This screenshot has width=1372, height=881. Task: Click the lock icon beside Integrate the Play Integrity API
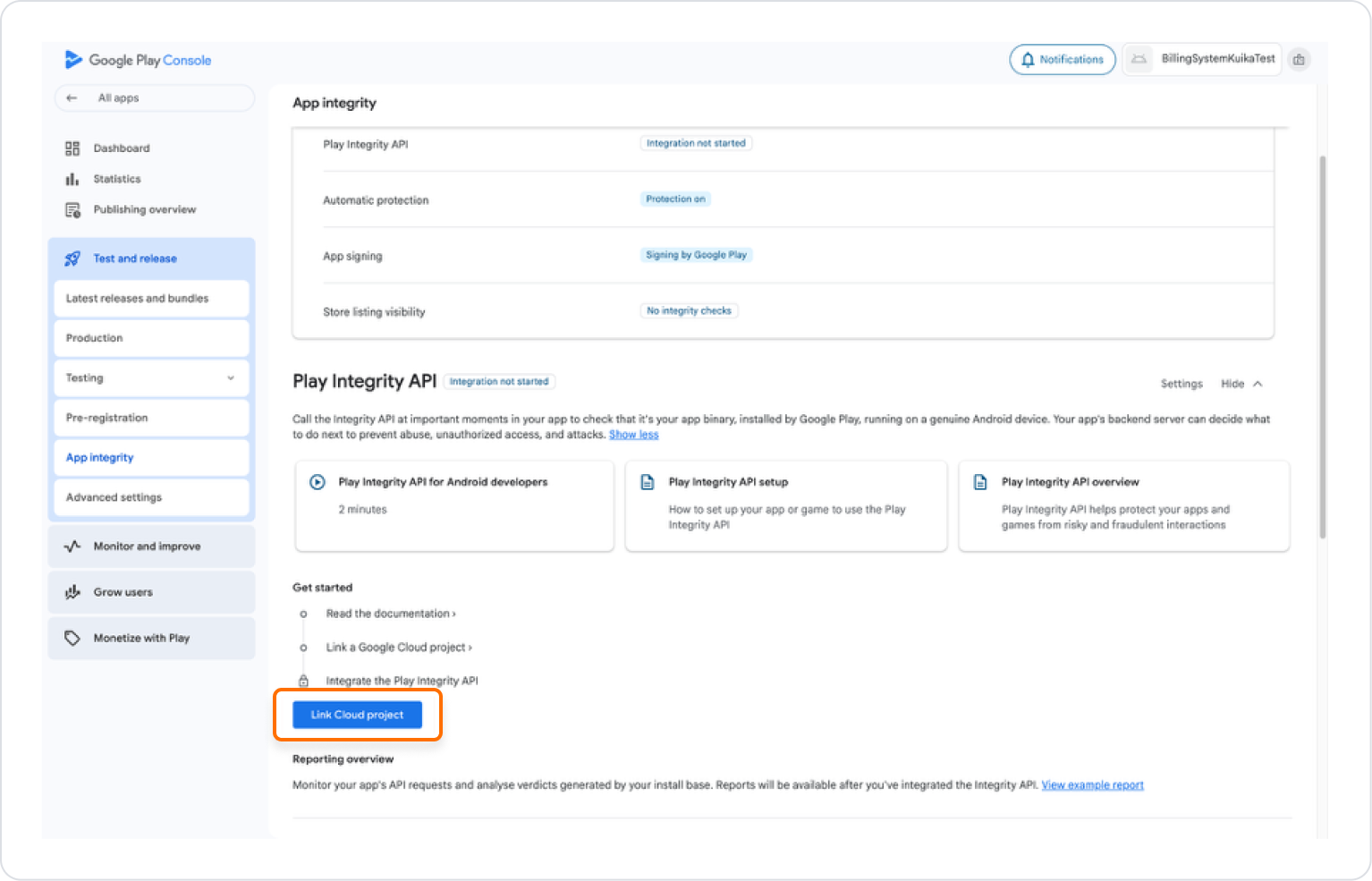click(x=303, y=681)
